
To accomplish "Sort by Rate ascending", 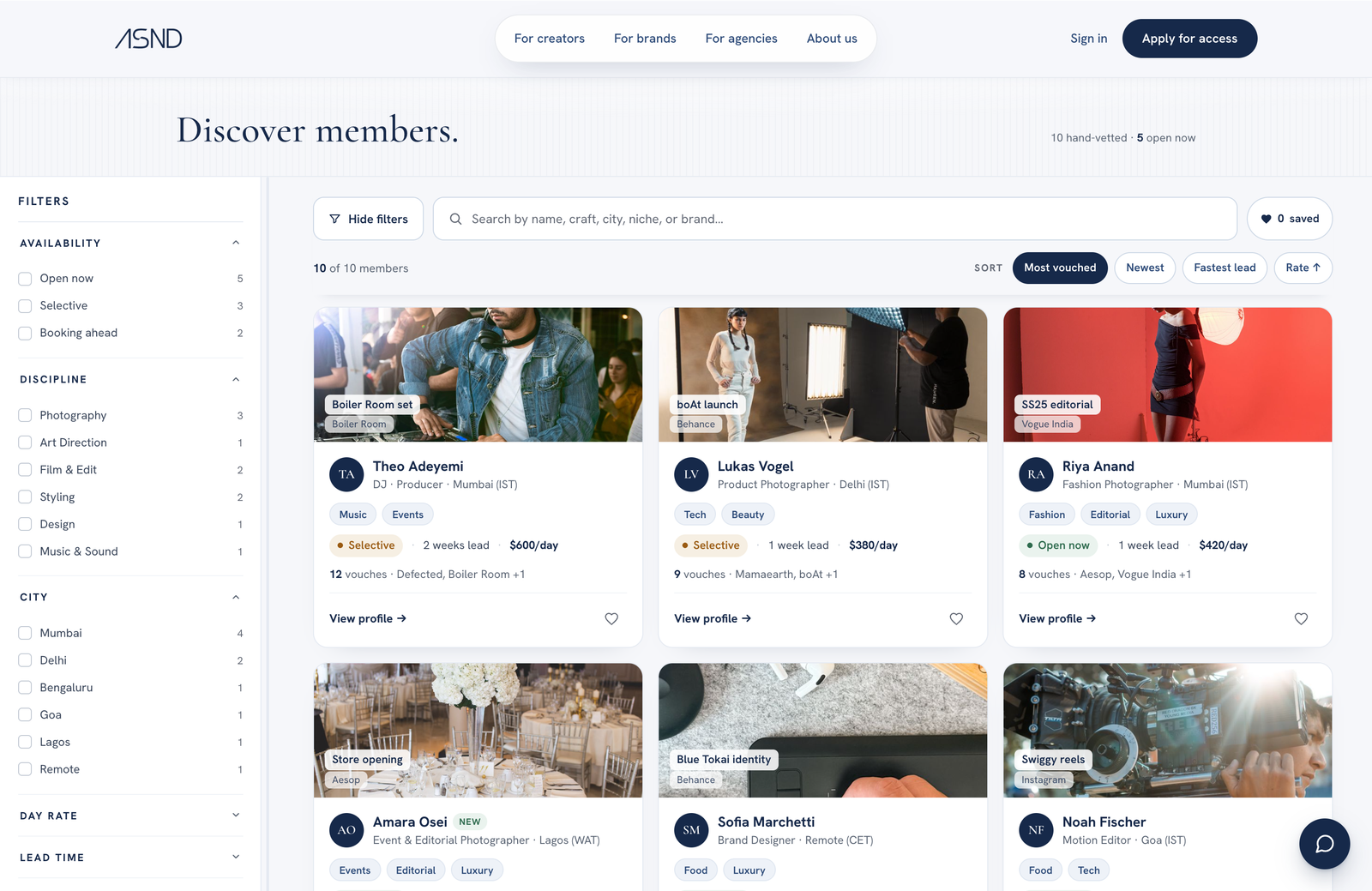I will coord(1303,268).
